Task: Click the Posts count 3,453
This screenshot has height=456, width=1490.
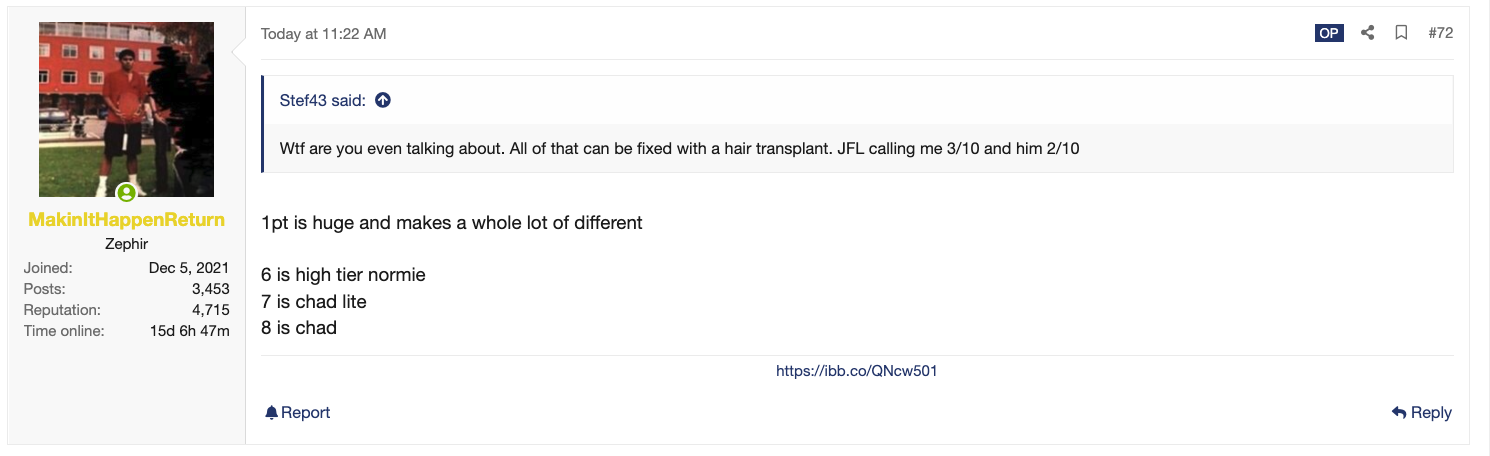Action: point(210,289)
